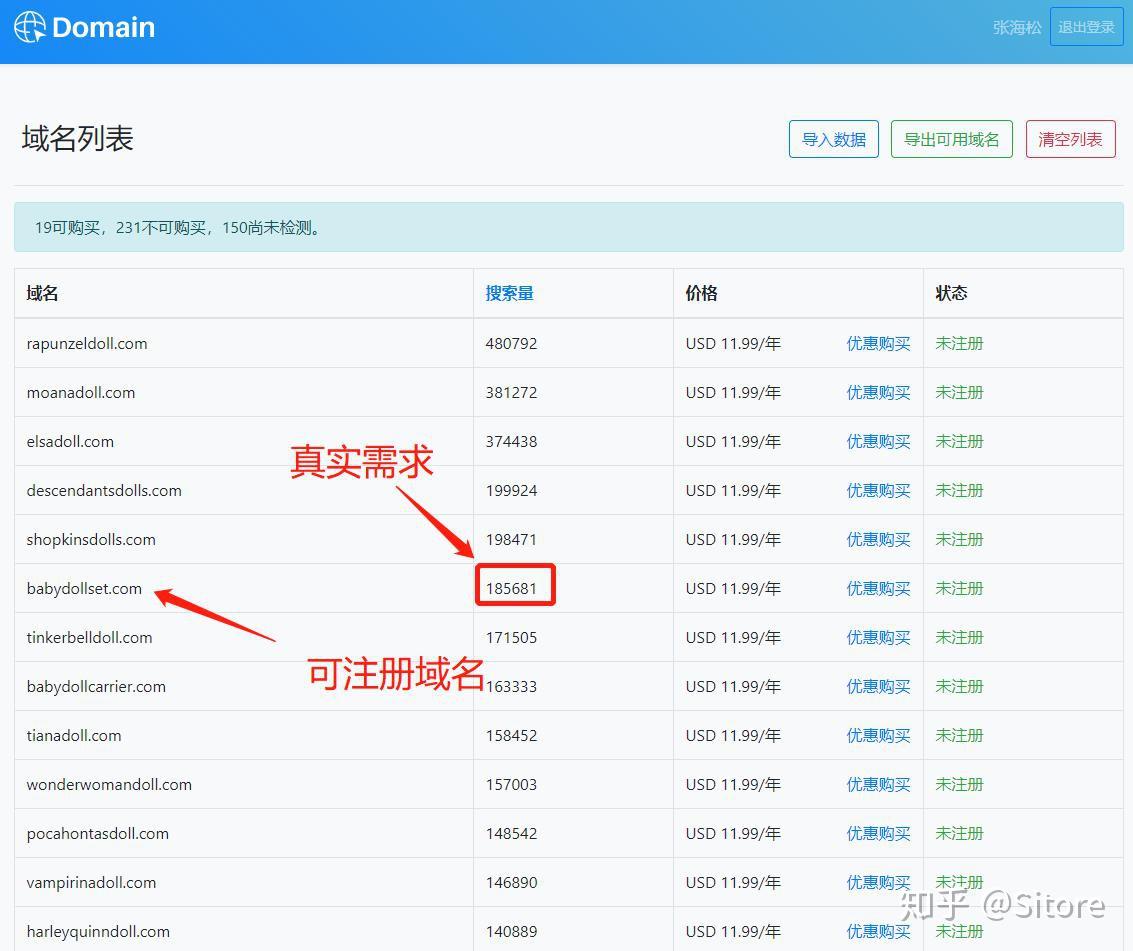This screenshot has height=951, width=1133.
Task: Click the 域名 column header
Action: point(43,293)
